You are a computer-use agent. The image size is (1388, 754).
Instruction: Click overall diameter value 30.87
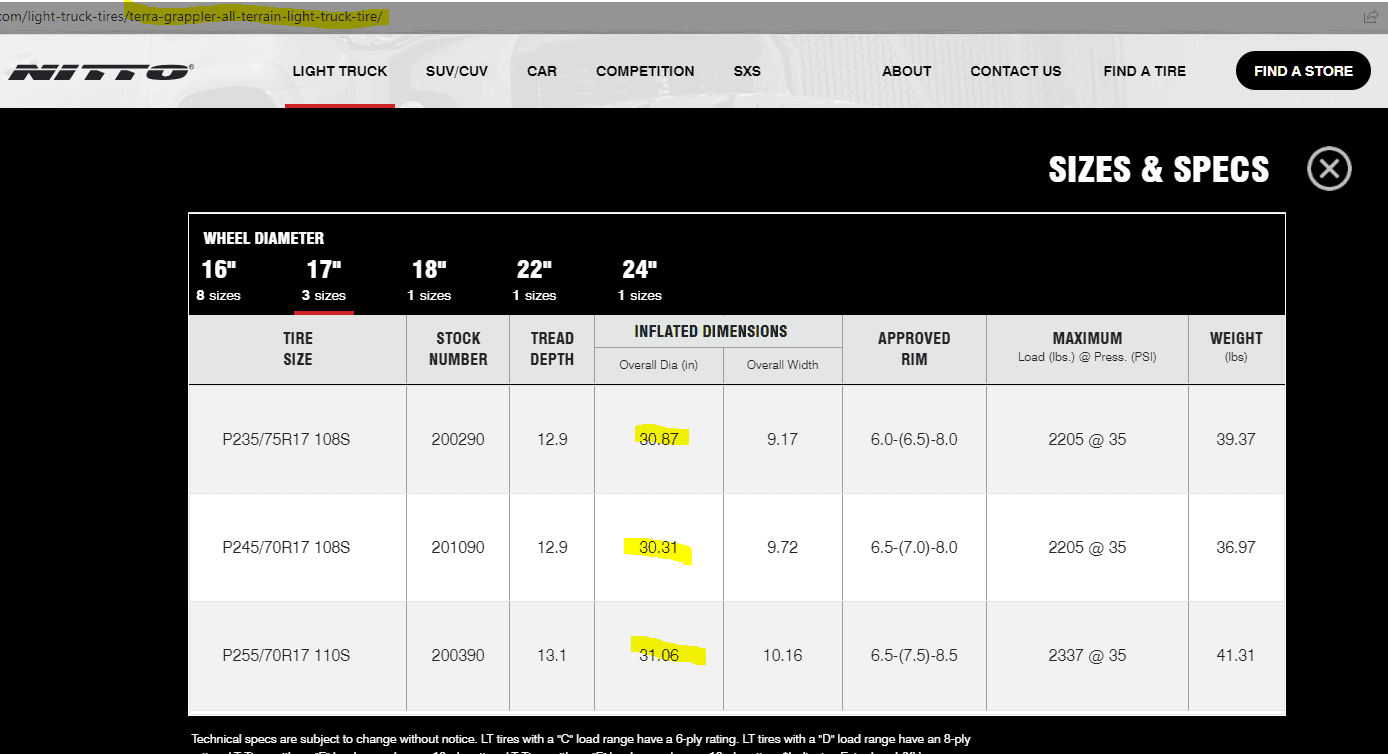point(659,439)
